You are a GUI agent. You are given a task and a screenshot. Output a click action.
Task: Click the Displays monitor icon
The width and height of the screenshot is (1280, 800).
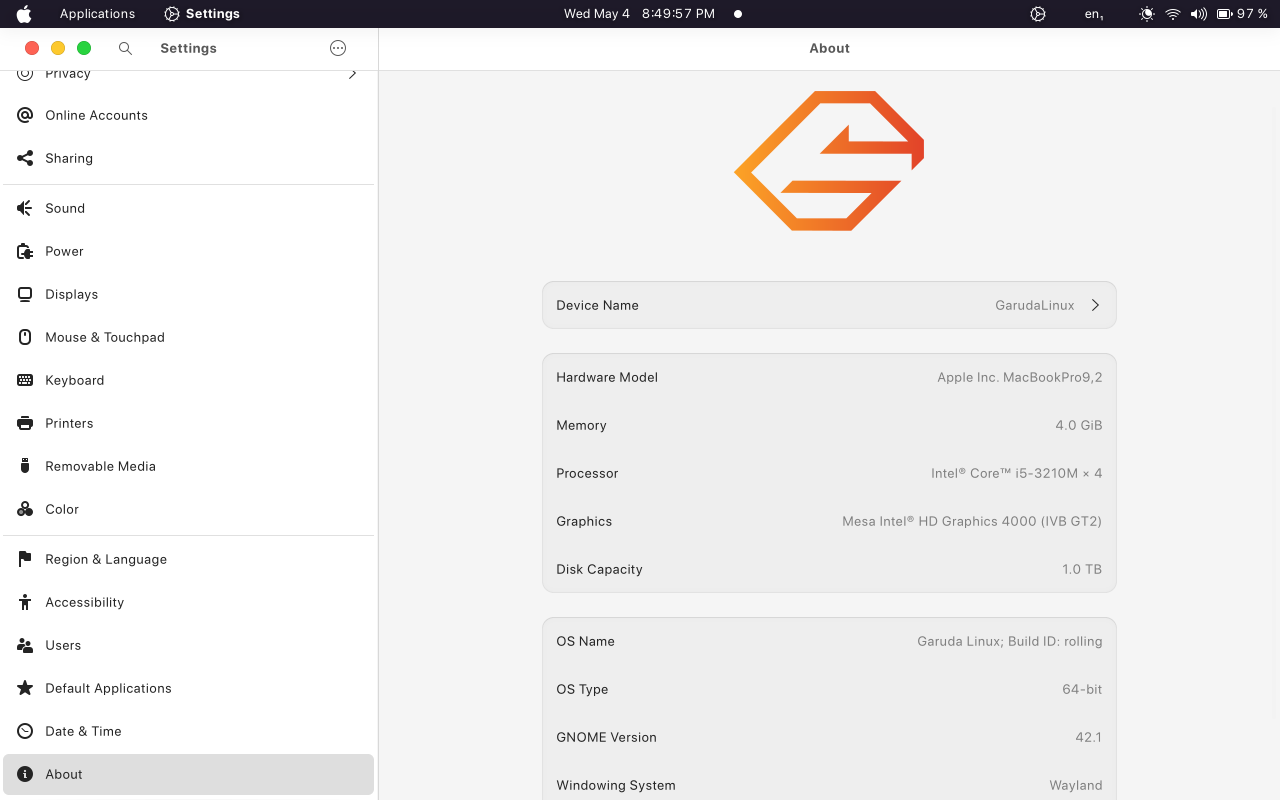tap(25, 294)
